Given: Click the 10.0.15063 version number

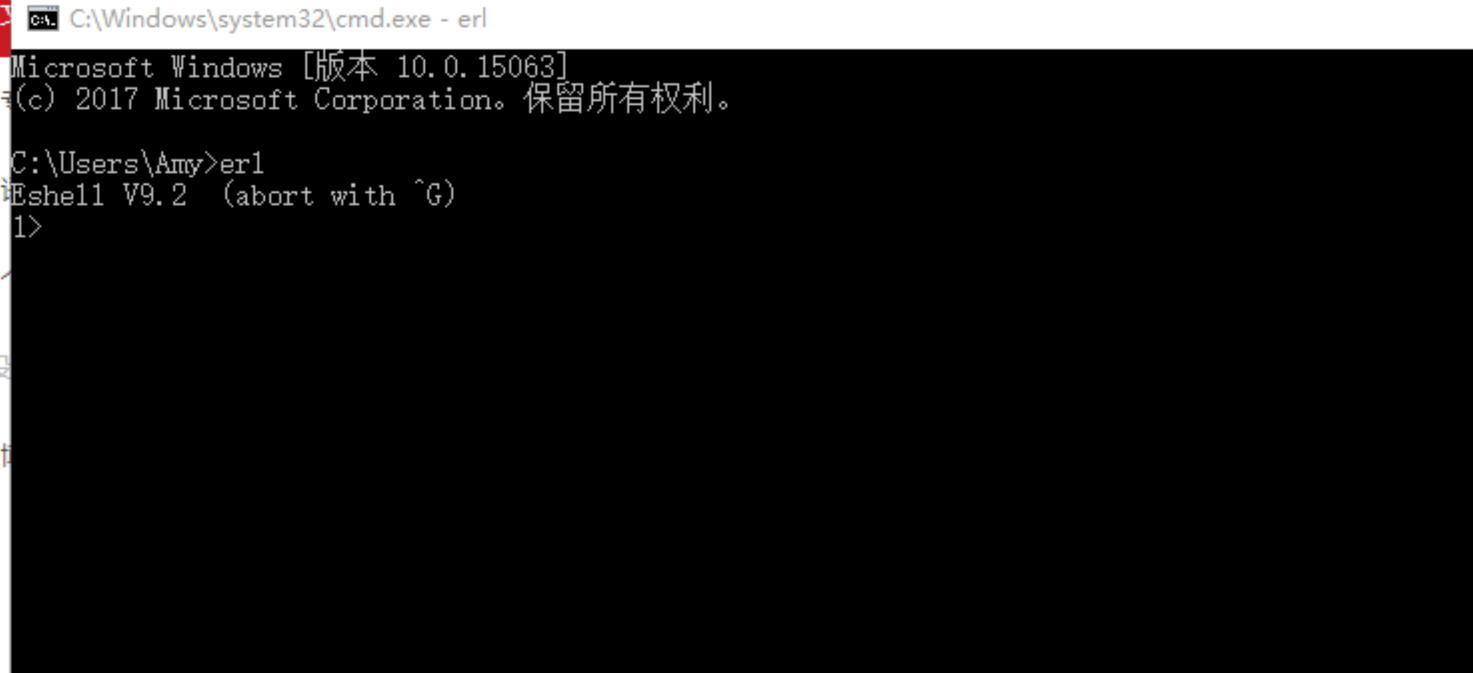Looking at the screenshot, I should 475,67.
